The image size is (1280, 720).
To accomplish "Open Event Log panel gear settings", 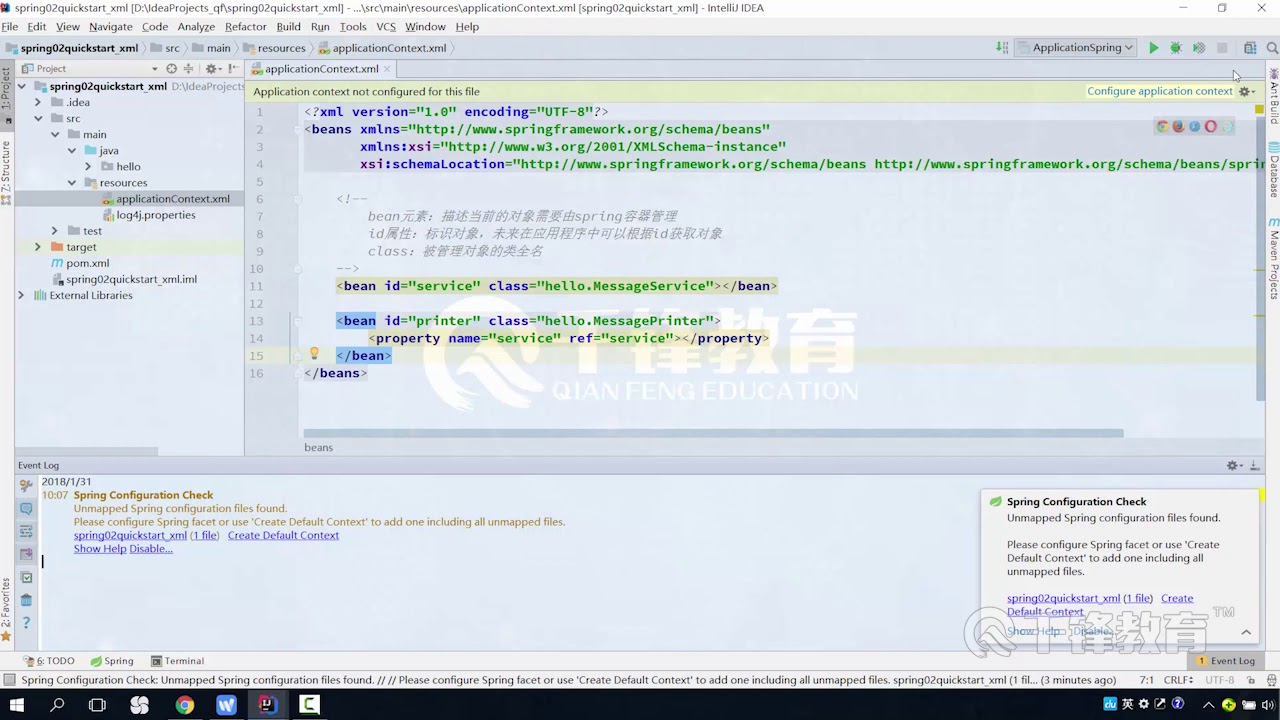I will pyautogui.click(x=1235, y=466).
